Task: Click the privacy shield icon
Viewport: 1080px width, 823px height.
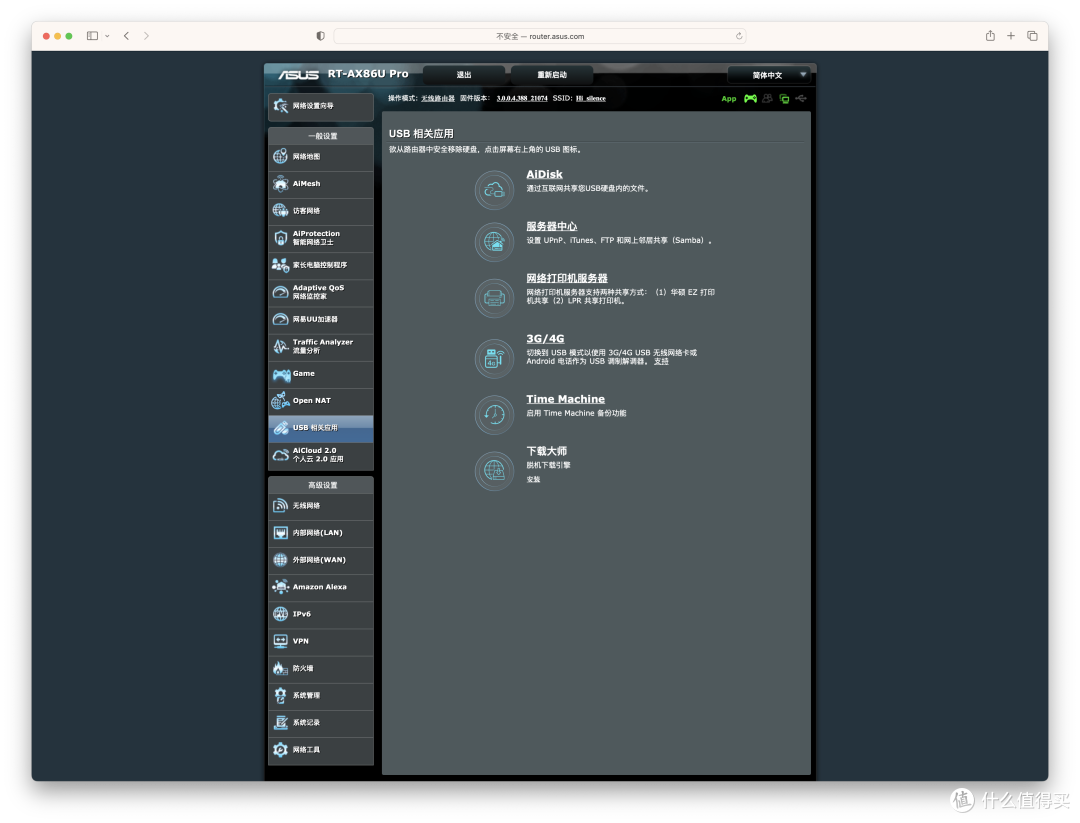Action: (x=320, y=36)
